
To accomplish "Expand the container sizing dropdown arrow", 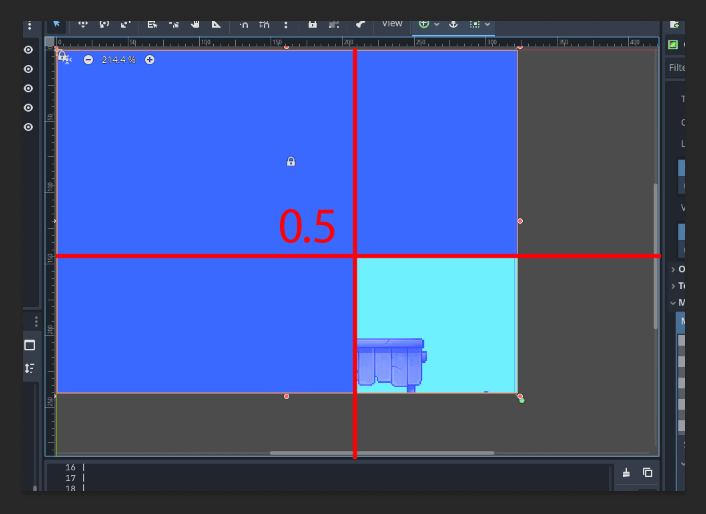I will coord(488,24).
